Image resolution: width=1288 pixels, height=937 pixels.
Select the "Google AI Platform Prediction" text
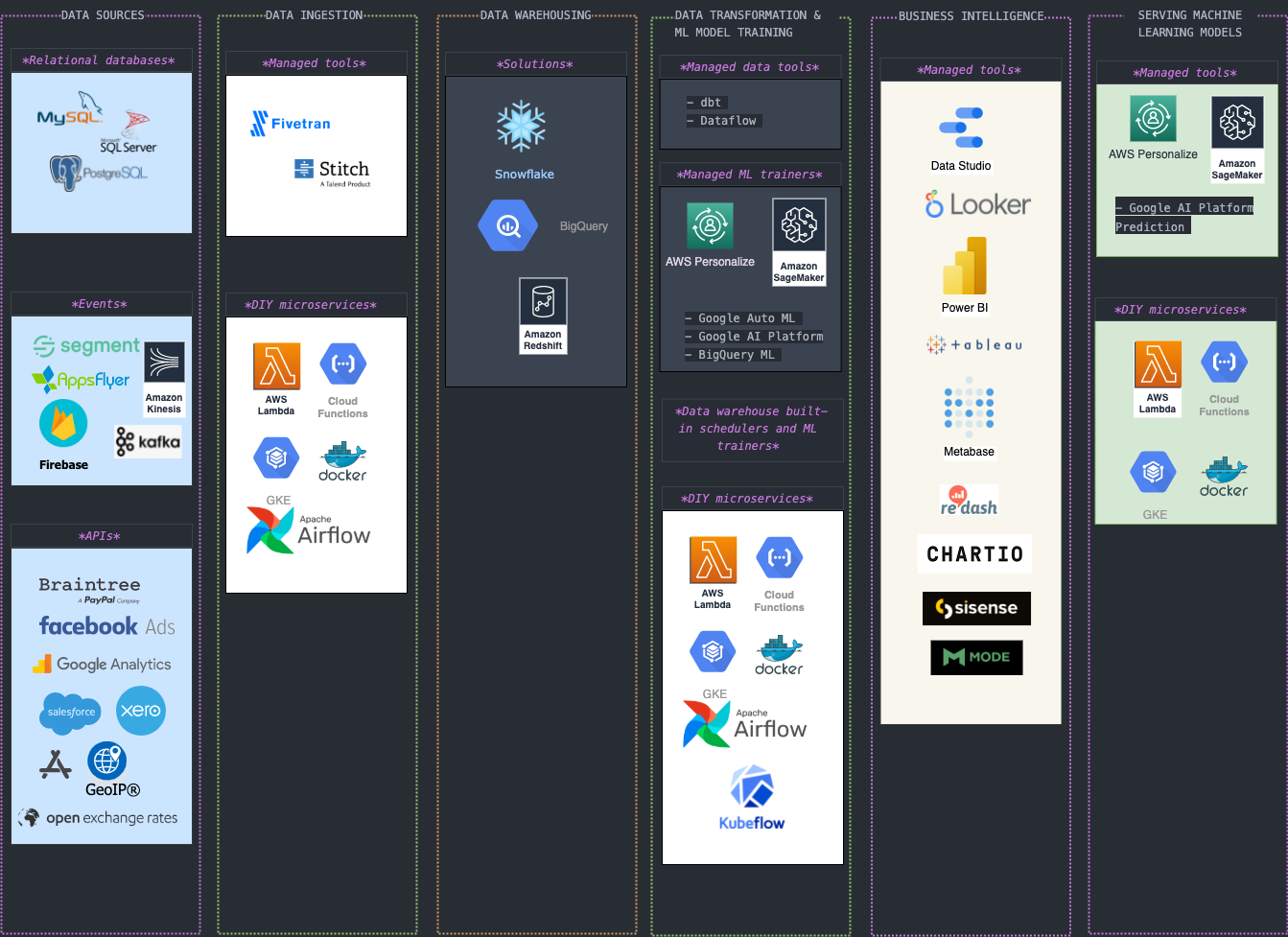(1184, 217)
